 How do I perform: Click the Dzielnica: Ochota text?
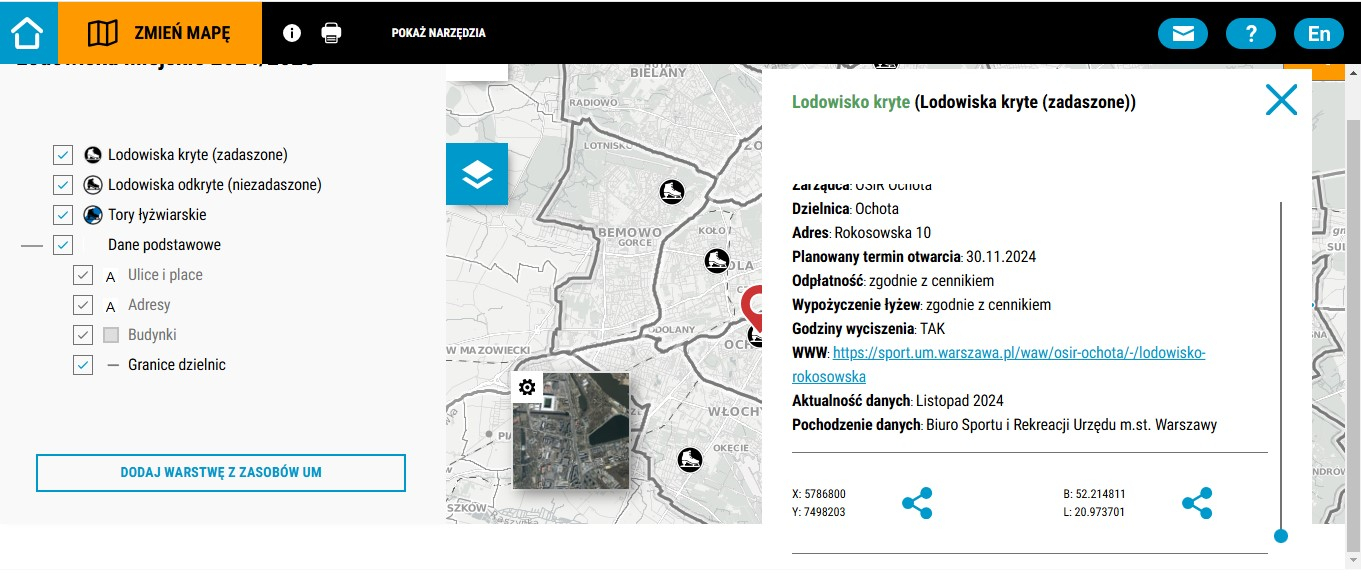845,209
